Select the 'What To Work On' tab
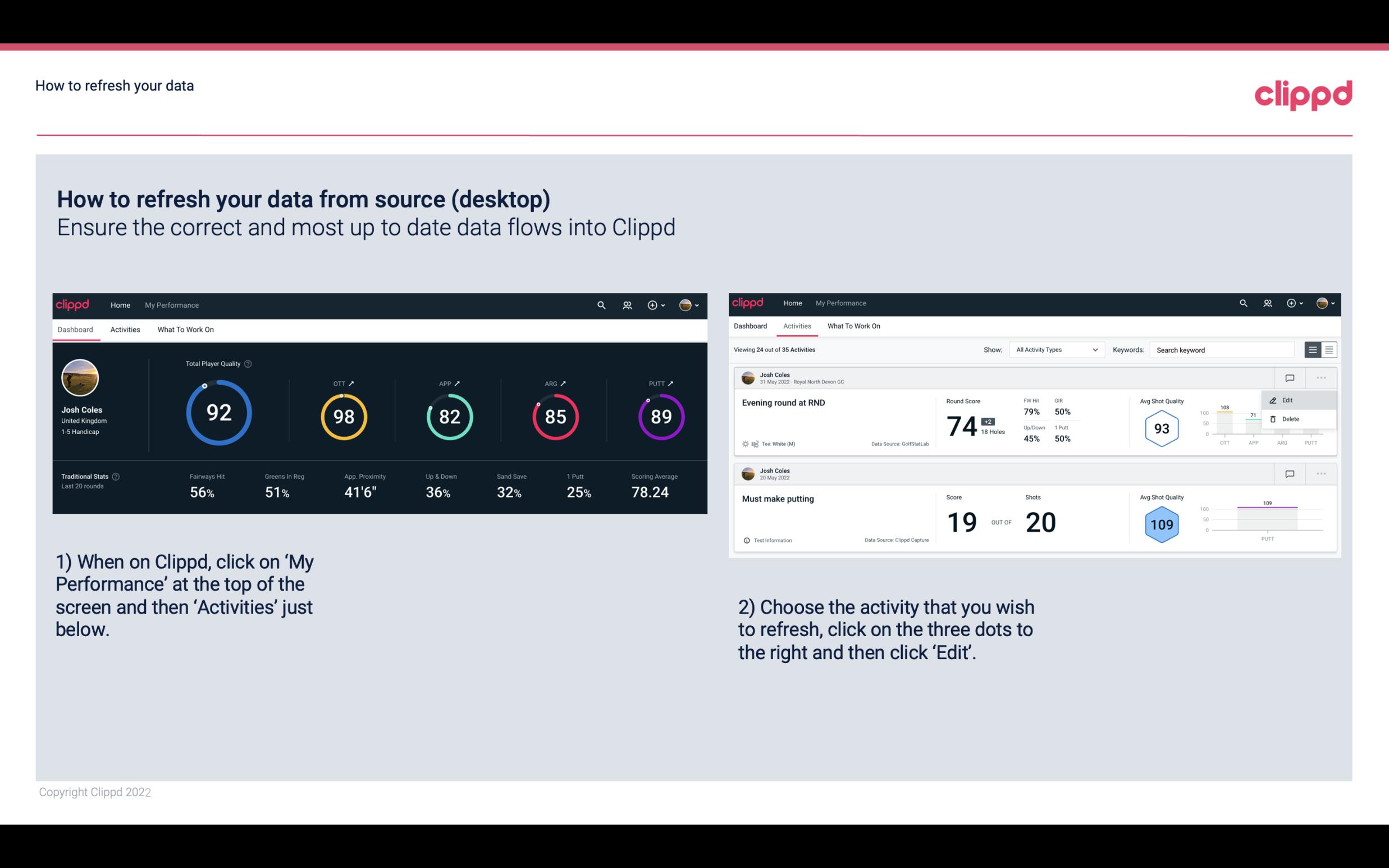The width and height of the screenshot is (1389, 868). click(x=185, y=329)
